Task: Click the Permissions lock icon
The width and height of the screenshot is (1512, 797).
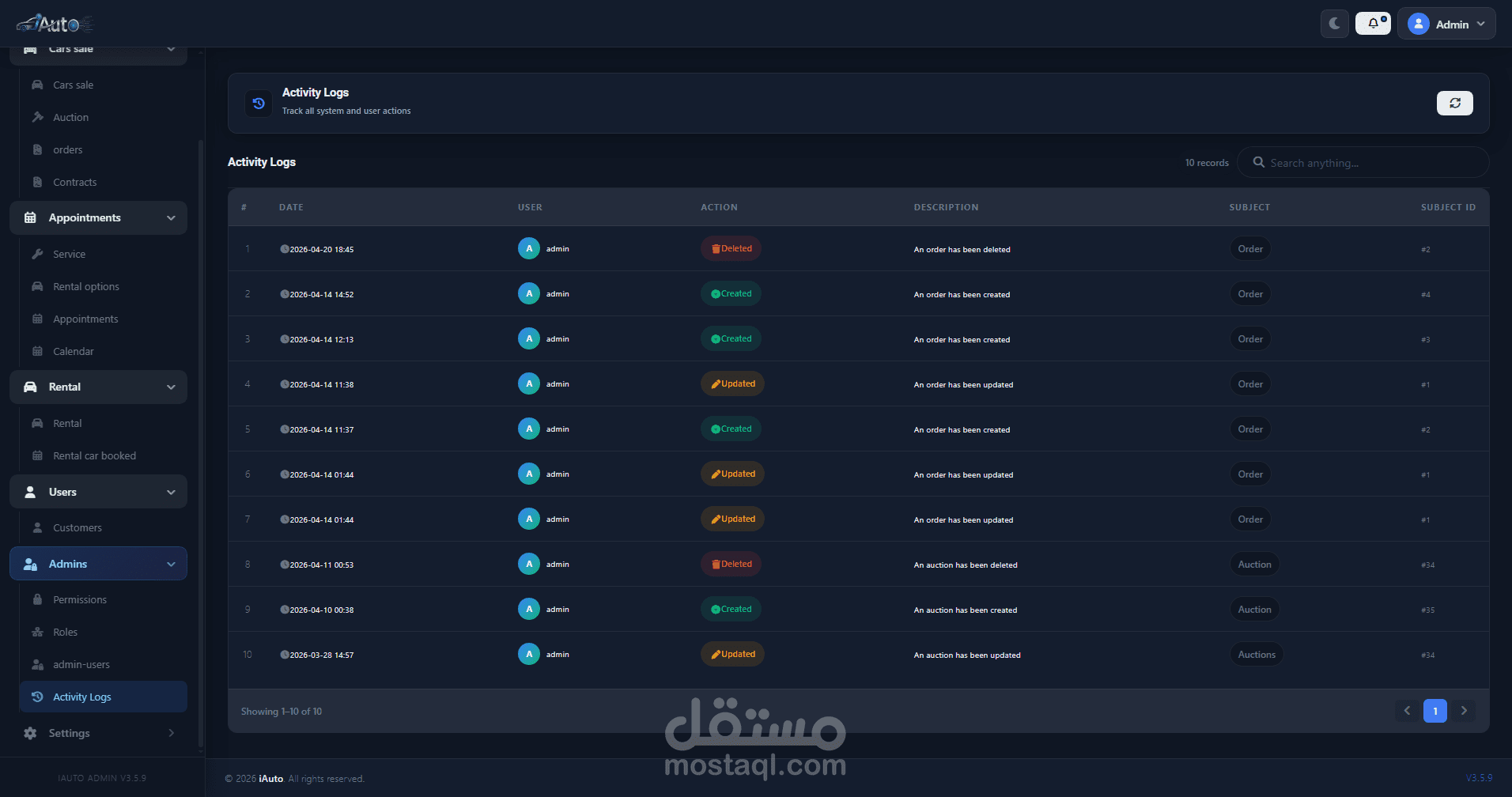Action: coord(37,599)
